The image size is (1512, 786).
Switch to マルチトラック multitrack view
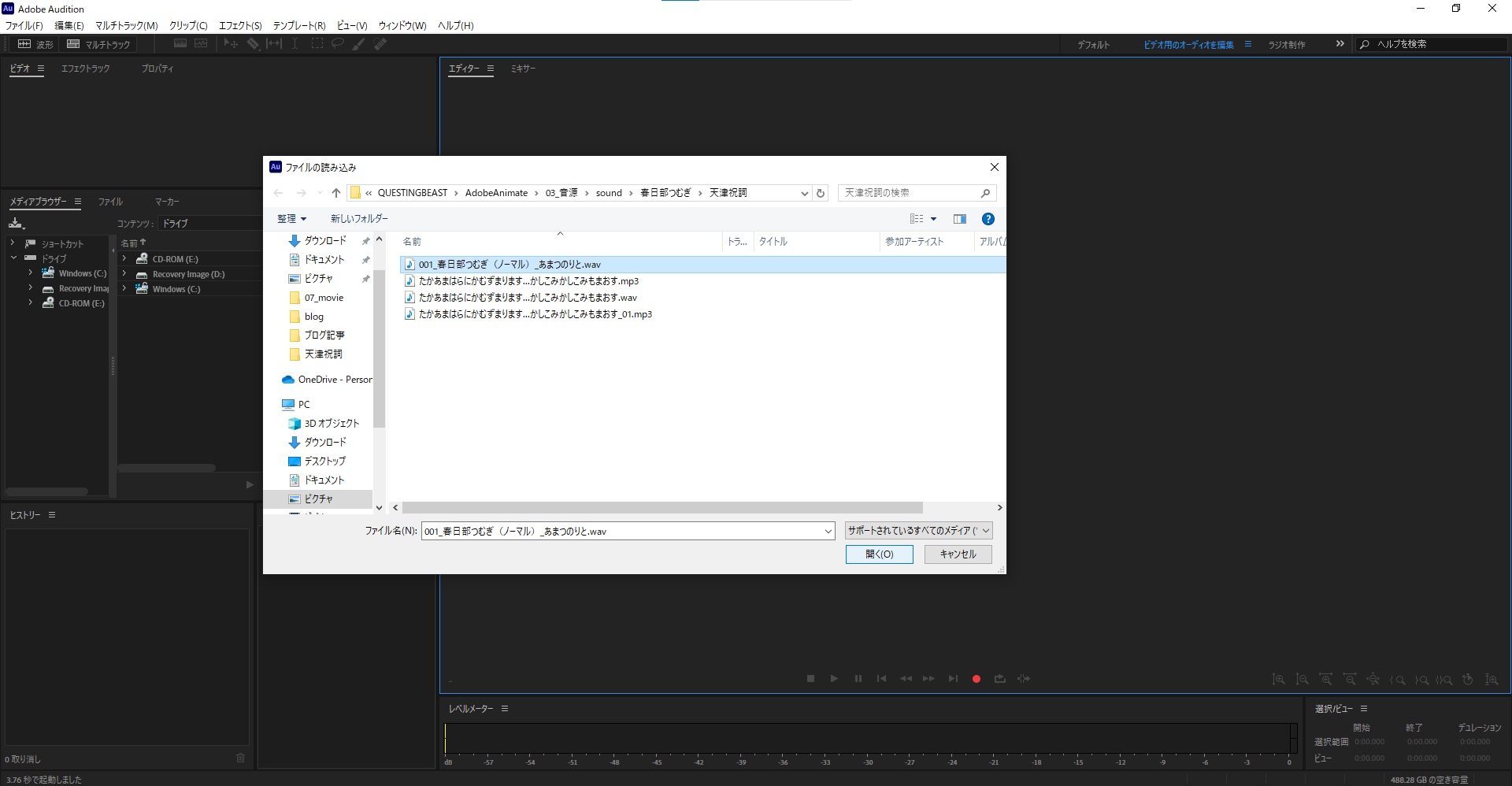click(99, 44)
